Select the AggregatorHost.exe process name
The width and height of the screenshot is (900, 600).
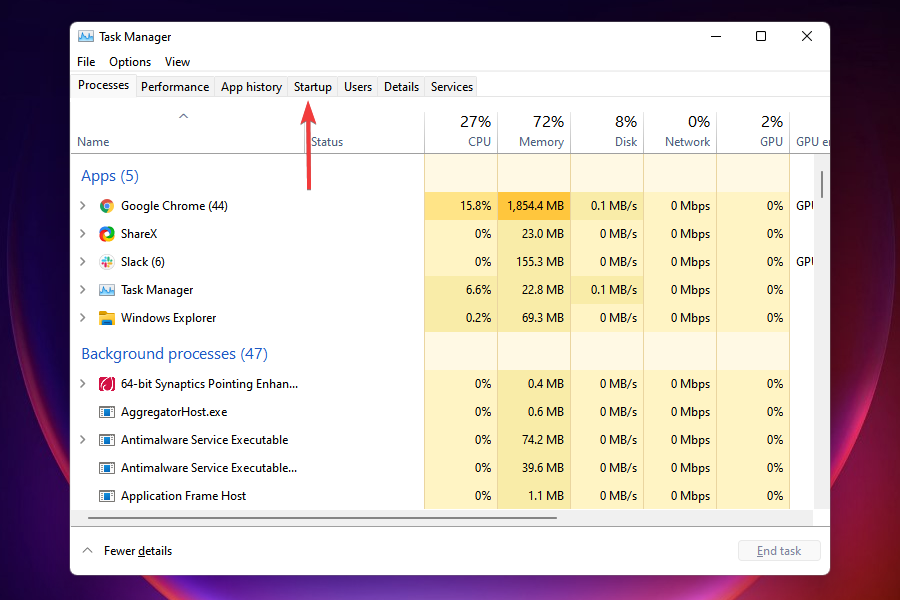point(174,412)
